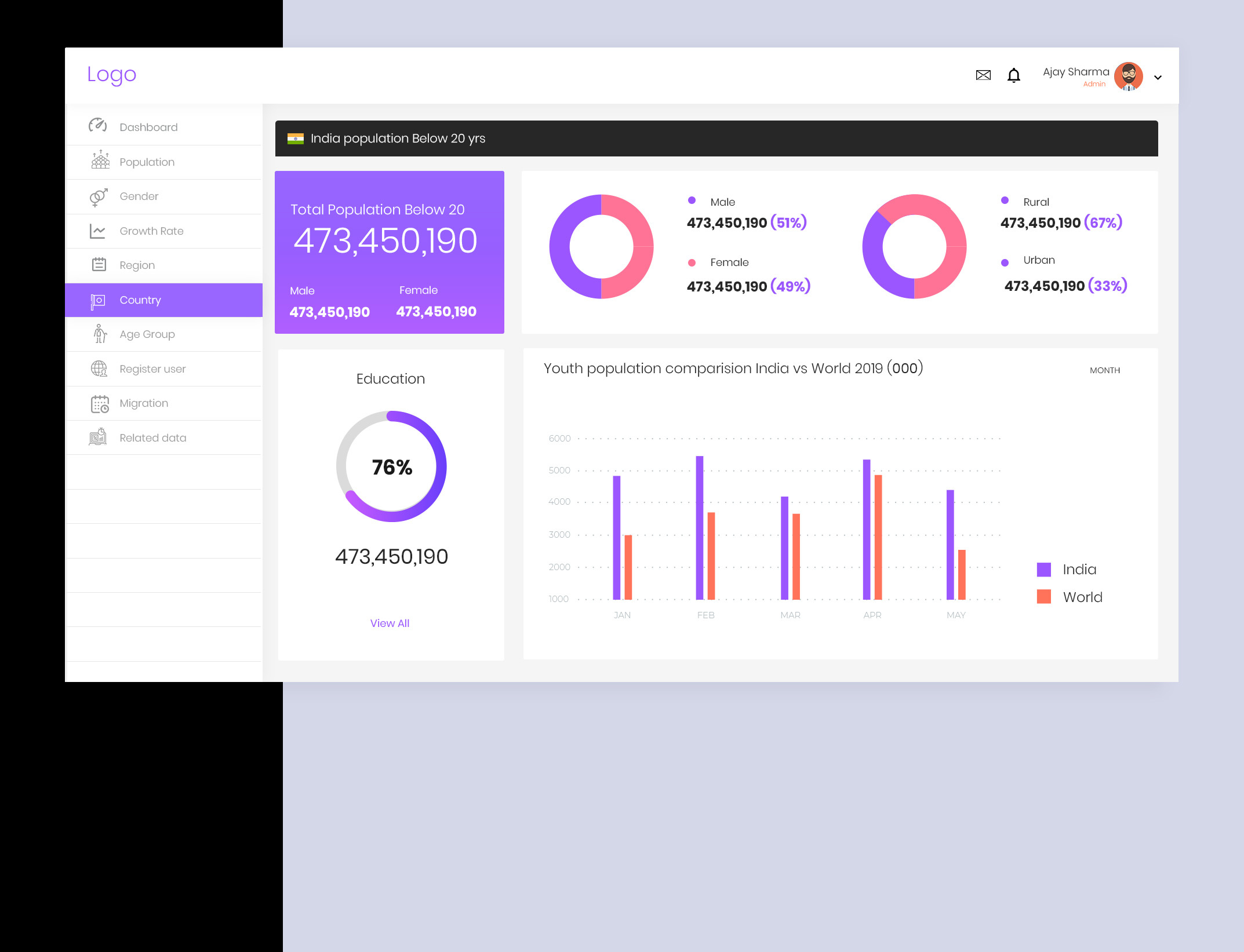The height and width of the screenshot is (952, 1244).
Task: Click the Migration calendar icon
Action: pos(100,404)
